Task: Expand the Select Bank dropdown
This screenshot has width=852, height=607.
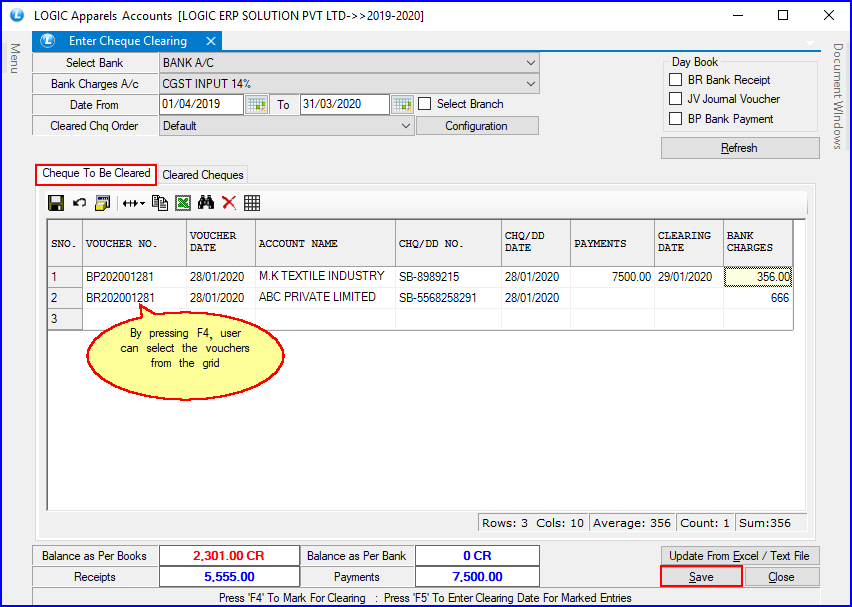Action: [x=531, y=63]
